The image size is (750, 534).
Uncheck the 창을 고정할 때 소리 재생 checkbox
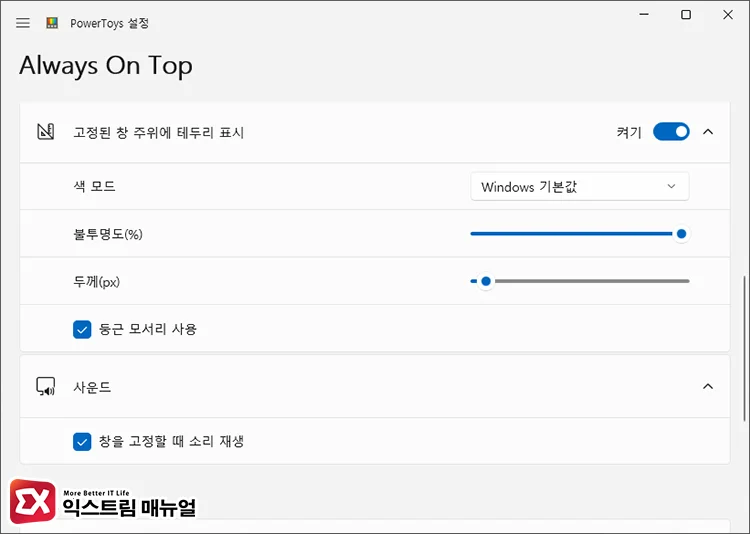[x=82, y=441]
